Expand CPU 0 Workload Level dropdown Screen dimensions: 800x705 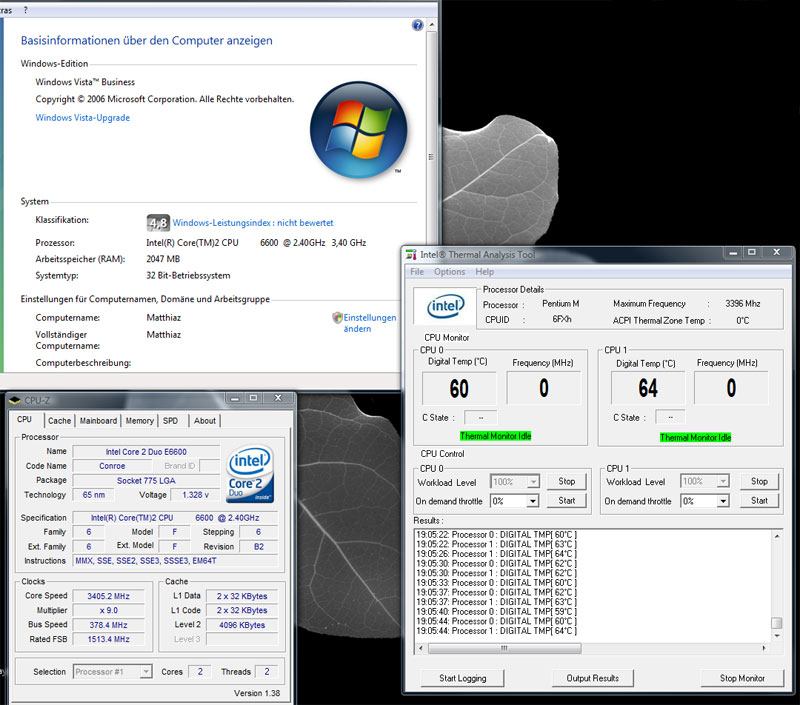coord(533,482)
